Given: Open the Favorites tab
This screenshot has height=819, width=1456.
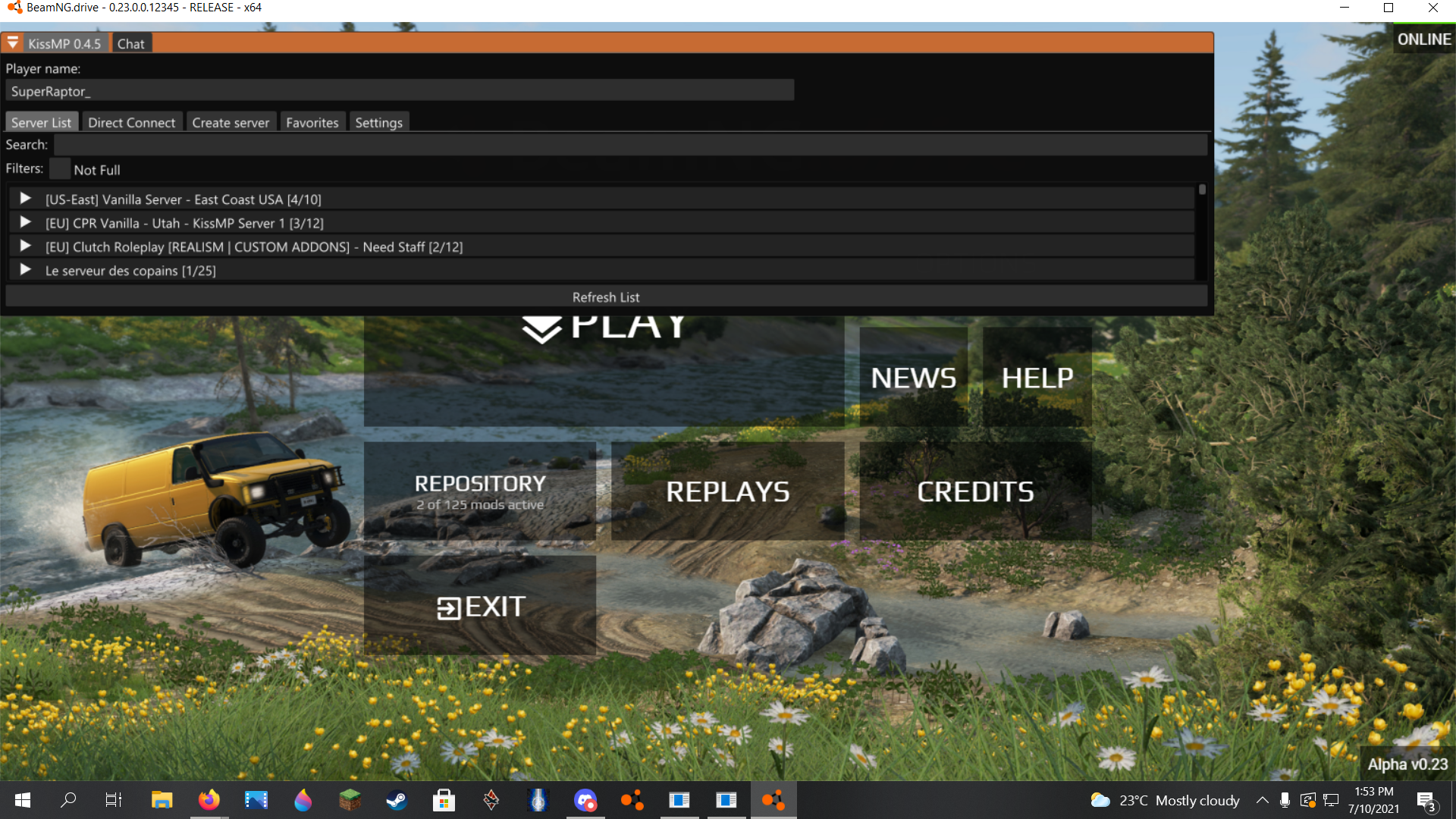Looking at the screenshot, I should [312, 122].
